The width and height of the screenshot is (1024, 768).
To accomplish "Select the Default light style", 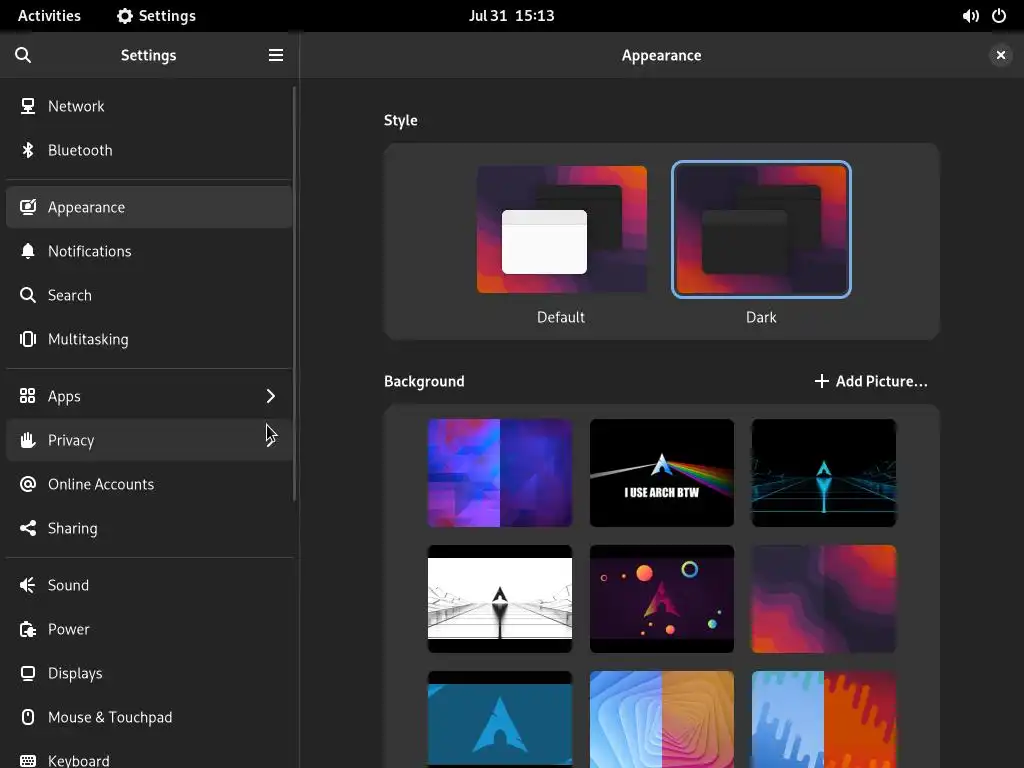I will (562, 229).
